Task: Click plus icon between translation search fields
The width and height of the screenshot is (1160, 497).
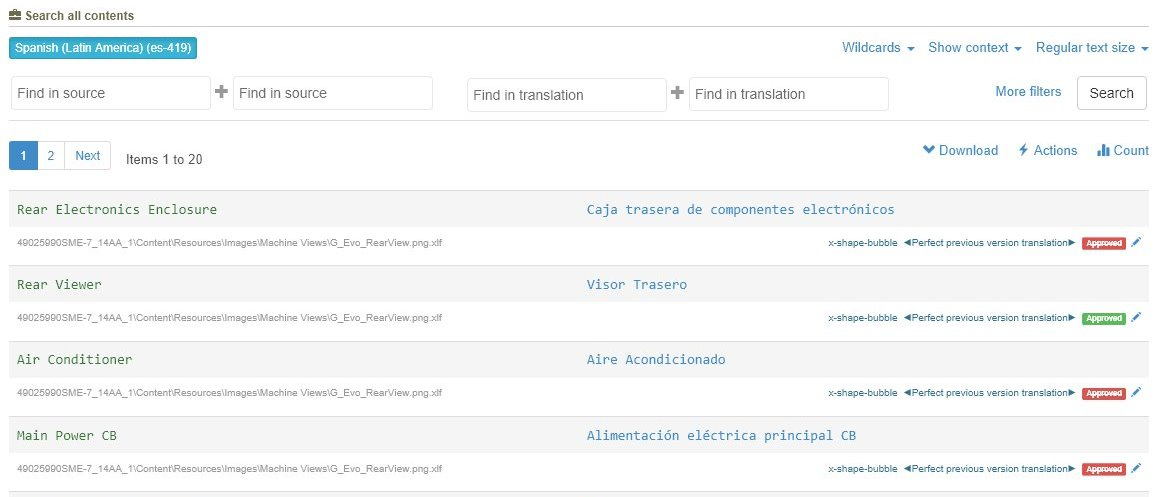Action: [x=678, y=92]
